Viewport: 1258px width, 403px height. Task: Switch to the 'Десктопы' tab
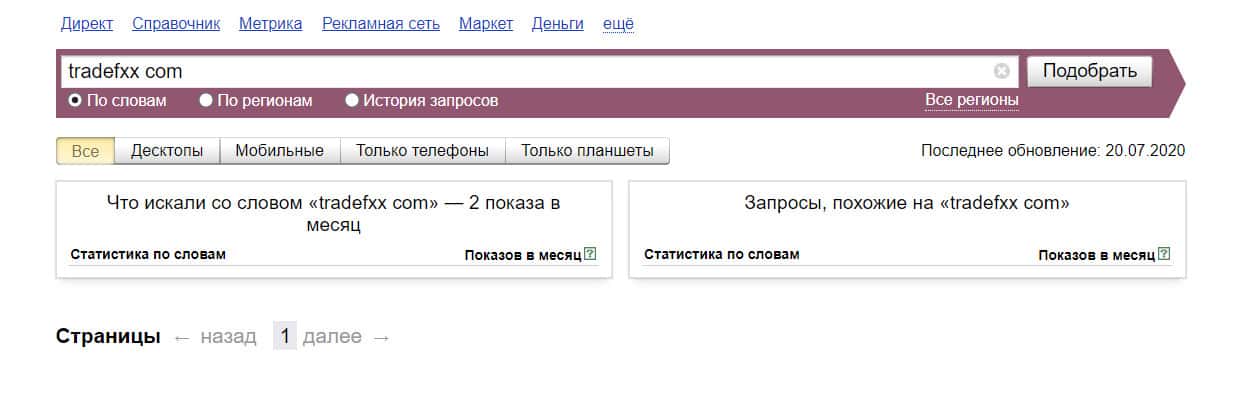point(167,151)
